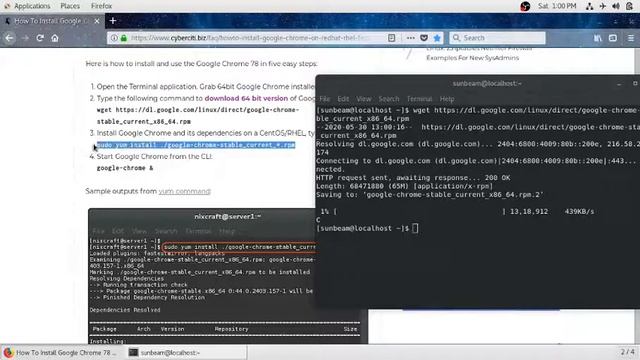The image size is (640, 360).
Task: Open the Firefox menu in top panel
Action: click(101, 6)
